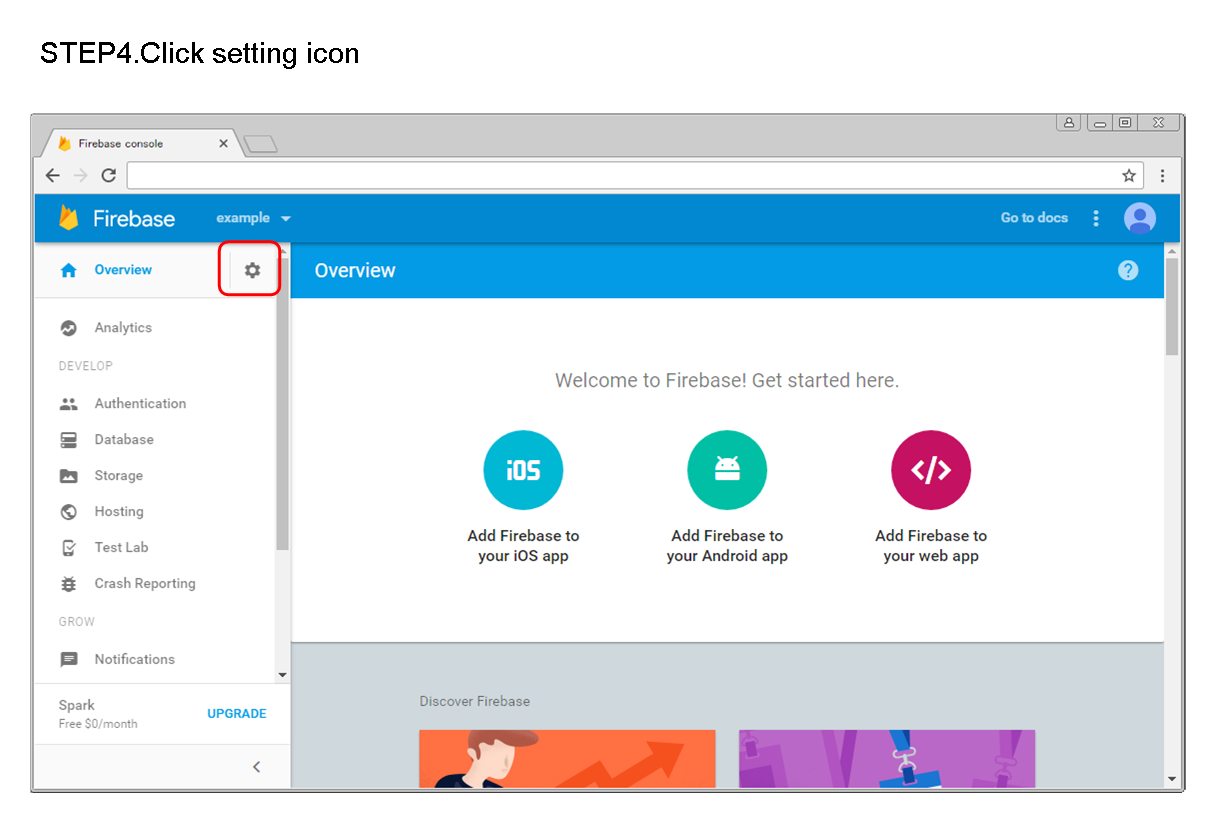1209x831 pixels.
Task: Open orange Discover Firebase card
Action: (x=567, y=759)
